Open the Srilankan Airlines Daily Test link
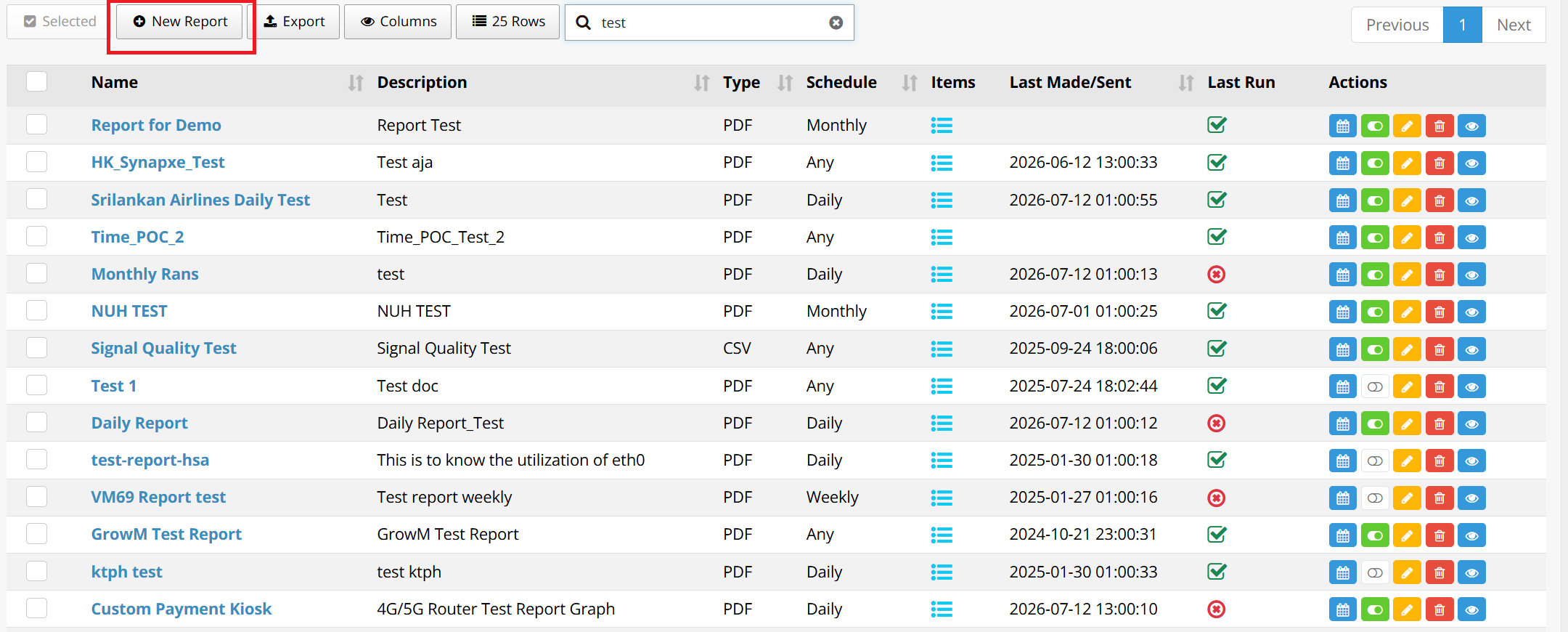Screen dimensions: 1568x632 200,200
